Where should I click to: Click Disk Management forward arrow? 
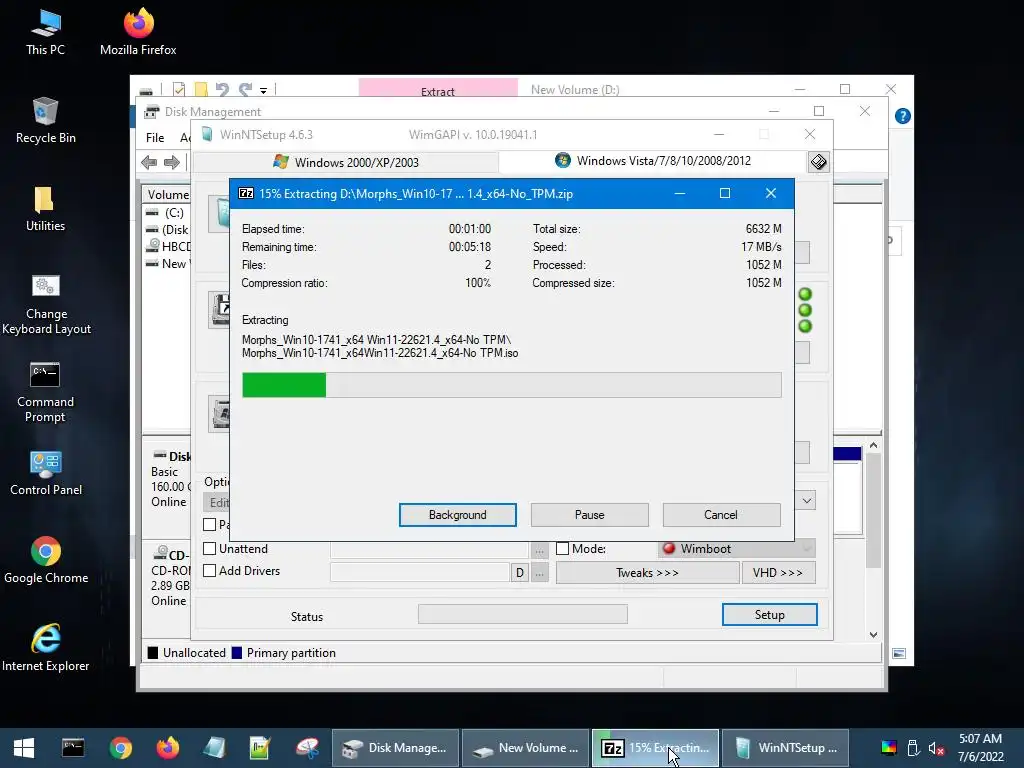click(x=172, y=162)
